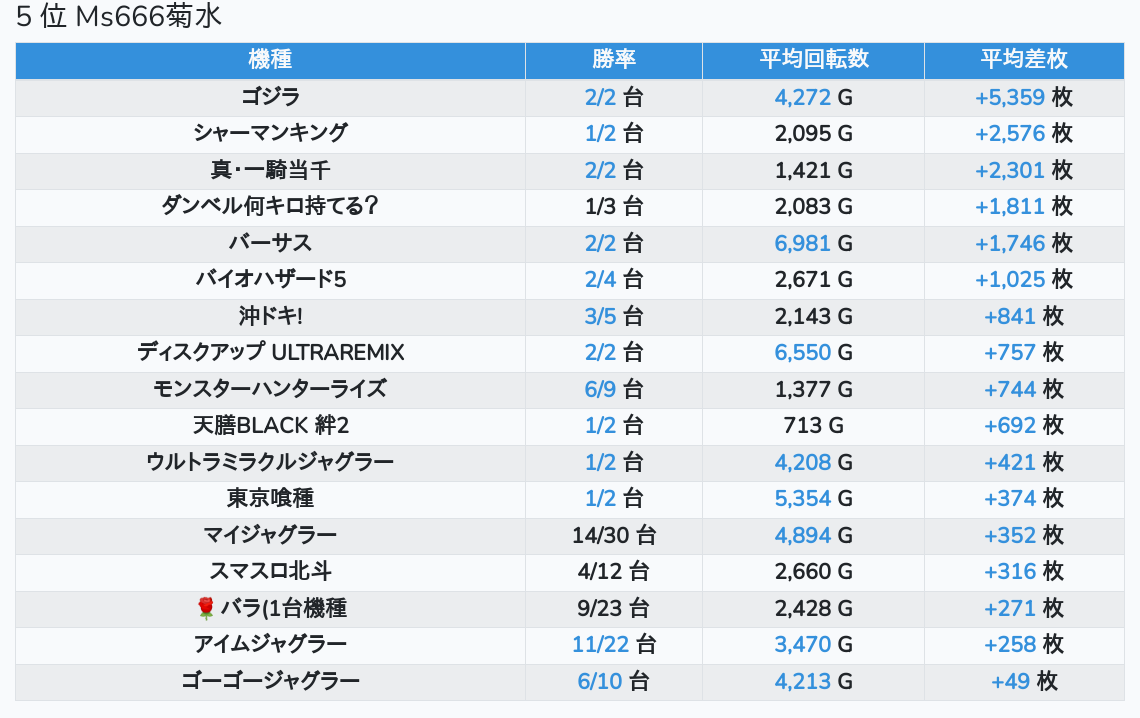Click the +5,359 difference value

pos(1010,97)
